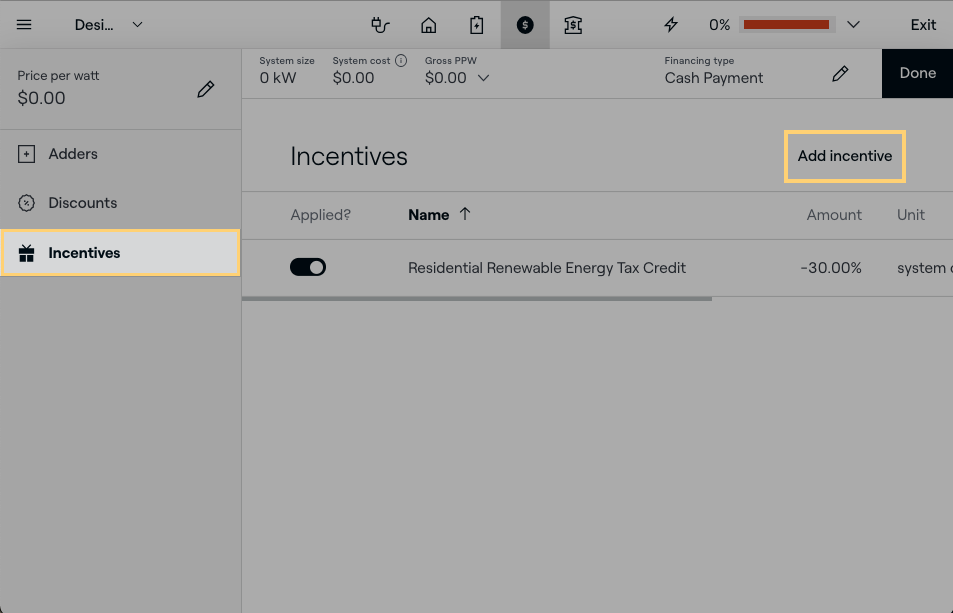Screen dimensions: 953x613
Task: Click Add incentive
Action: click(x=845, y=156)
